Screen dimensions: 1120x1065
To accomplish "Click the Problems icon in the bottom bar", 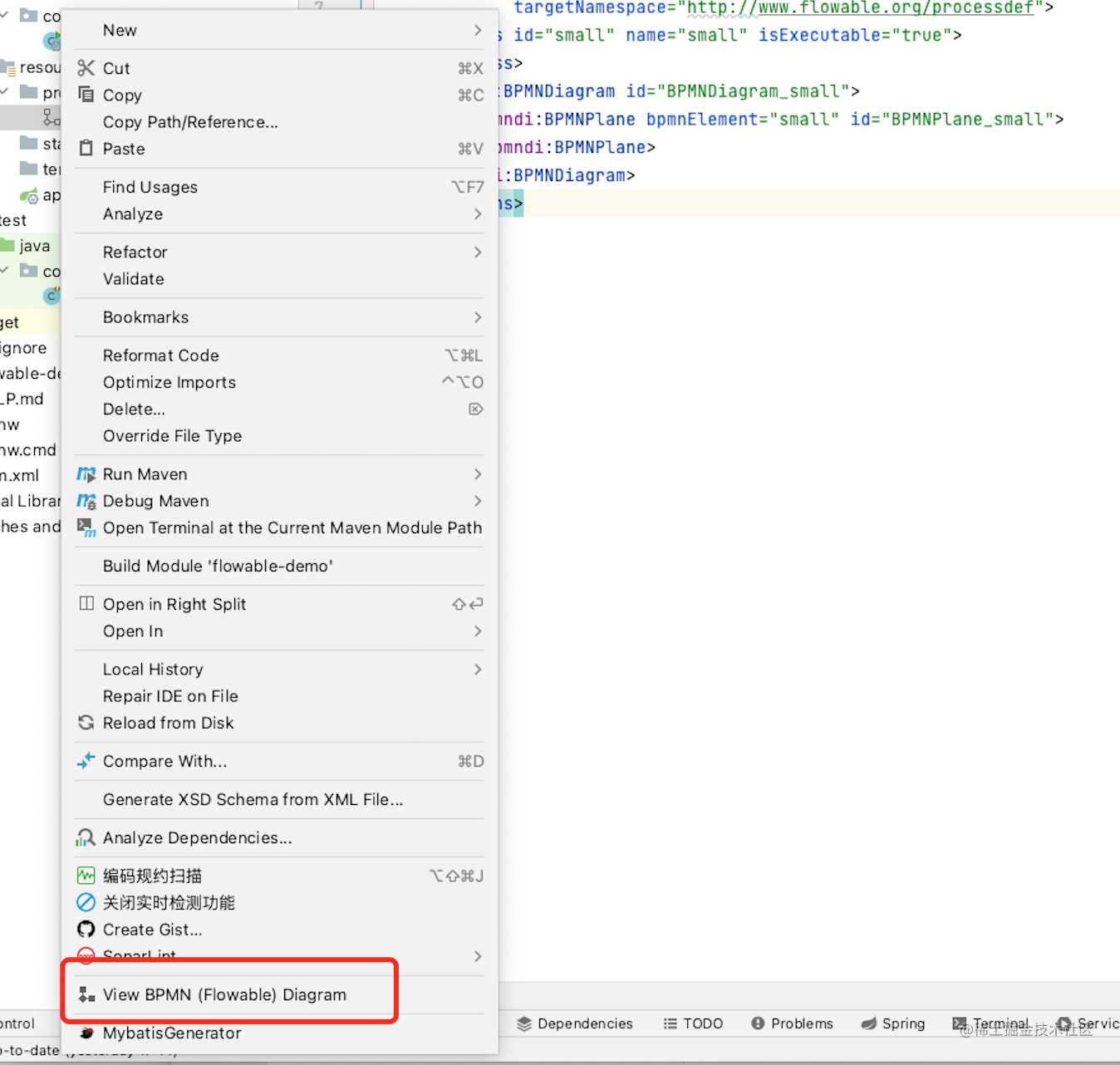I will point(759,1023).
